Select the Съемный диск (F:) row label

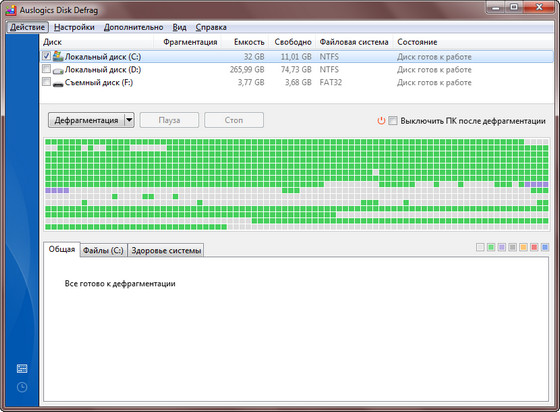tap(99, 82)
